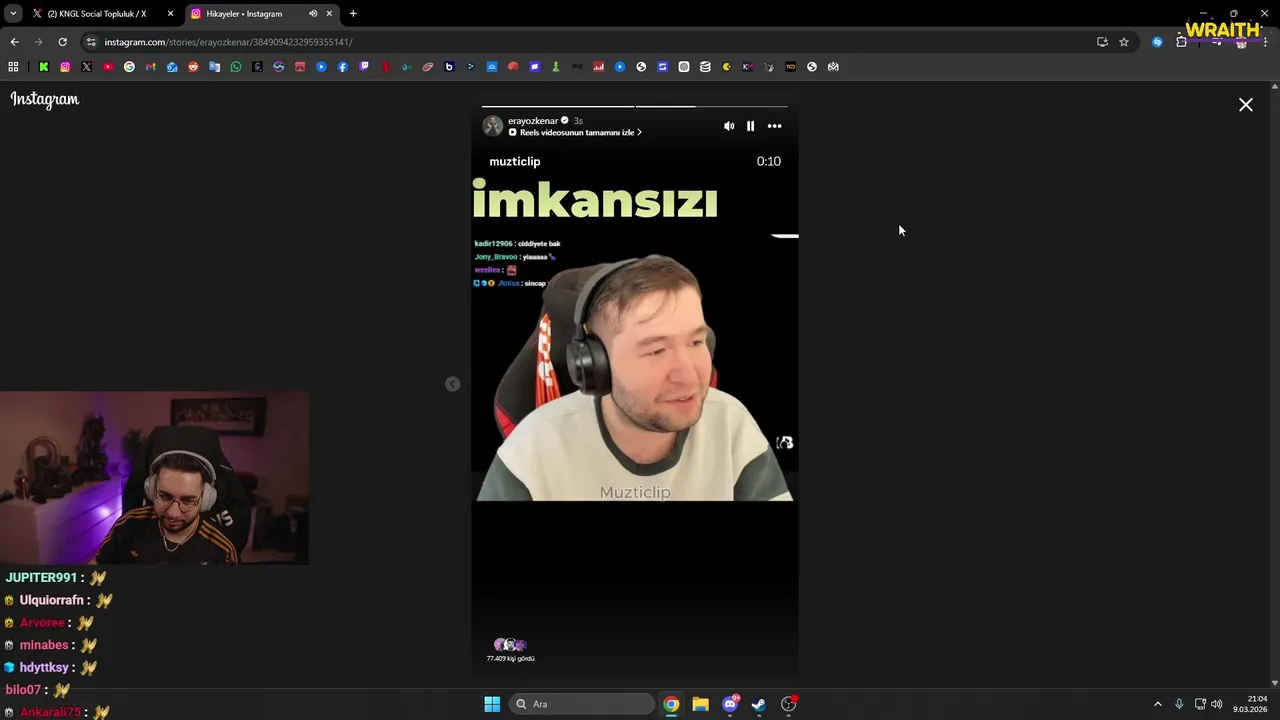Close the Instagram story viewer
1280x720 pixels.
1246,104
